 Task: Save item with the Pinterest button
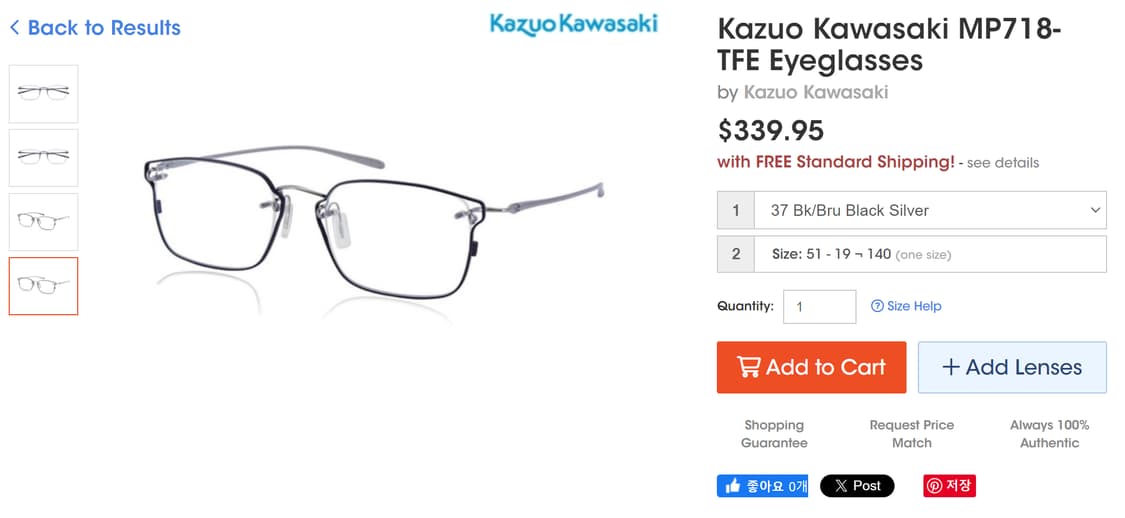point(949,486)
